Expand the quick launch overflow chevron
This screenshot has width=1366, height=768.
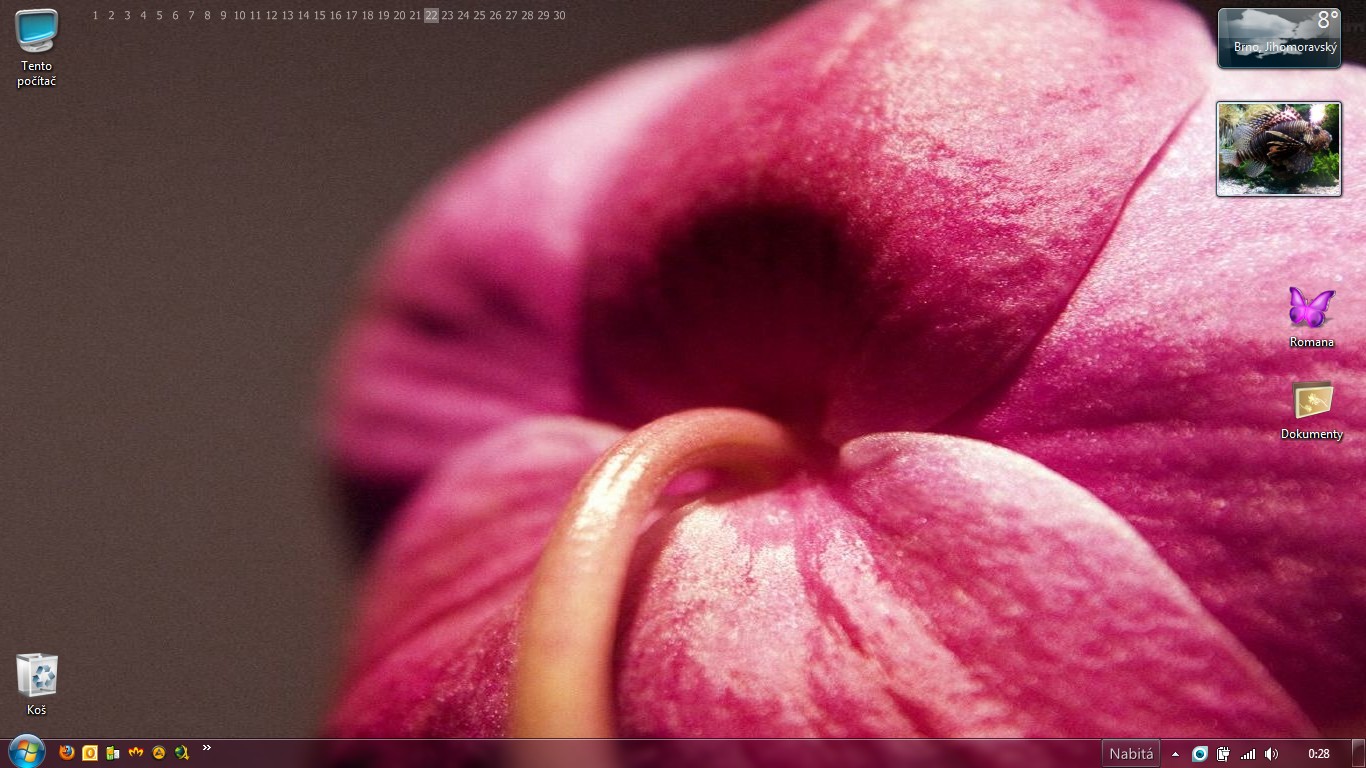click(207, 747)
